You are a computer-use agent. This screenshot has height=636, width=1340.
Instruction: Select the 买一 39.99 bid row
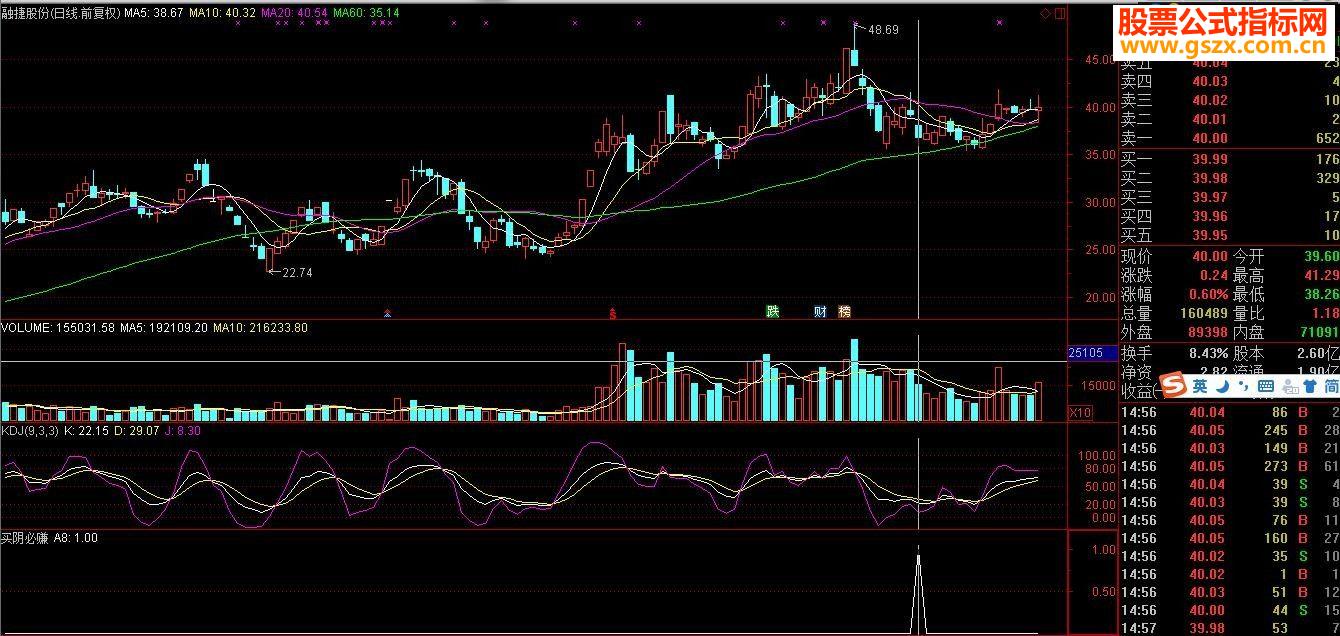(1230, 160)
